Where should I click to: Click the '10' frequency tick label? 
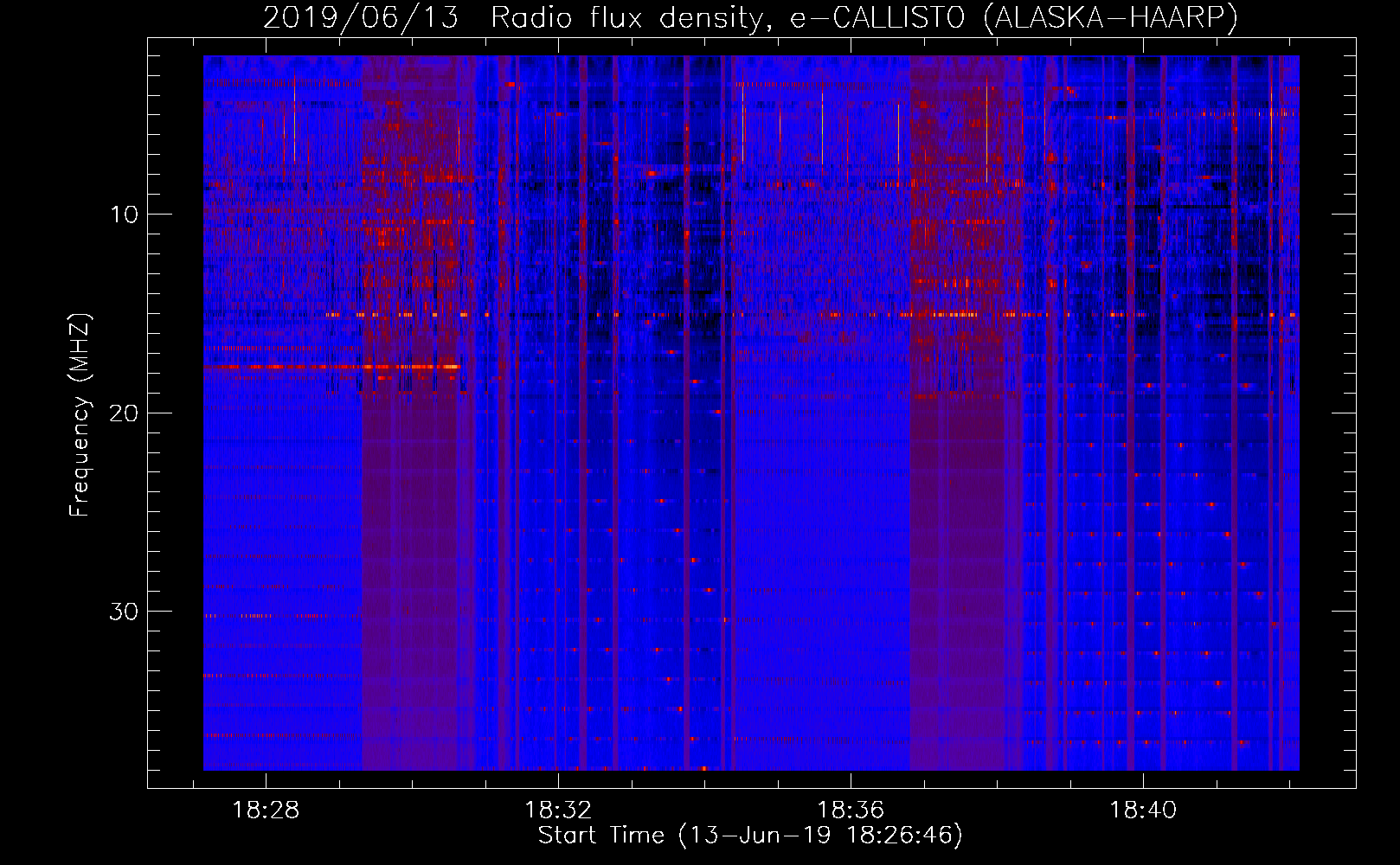[124, 215]
